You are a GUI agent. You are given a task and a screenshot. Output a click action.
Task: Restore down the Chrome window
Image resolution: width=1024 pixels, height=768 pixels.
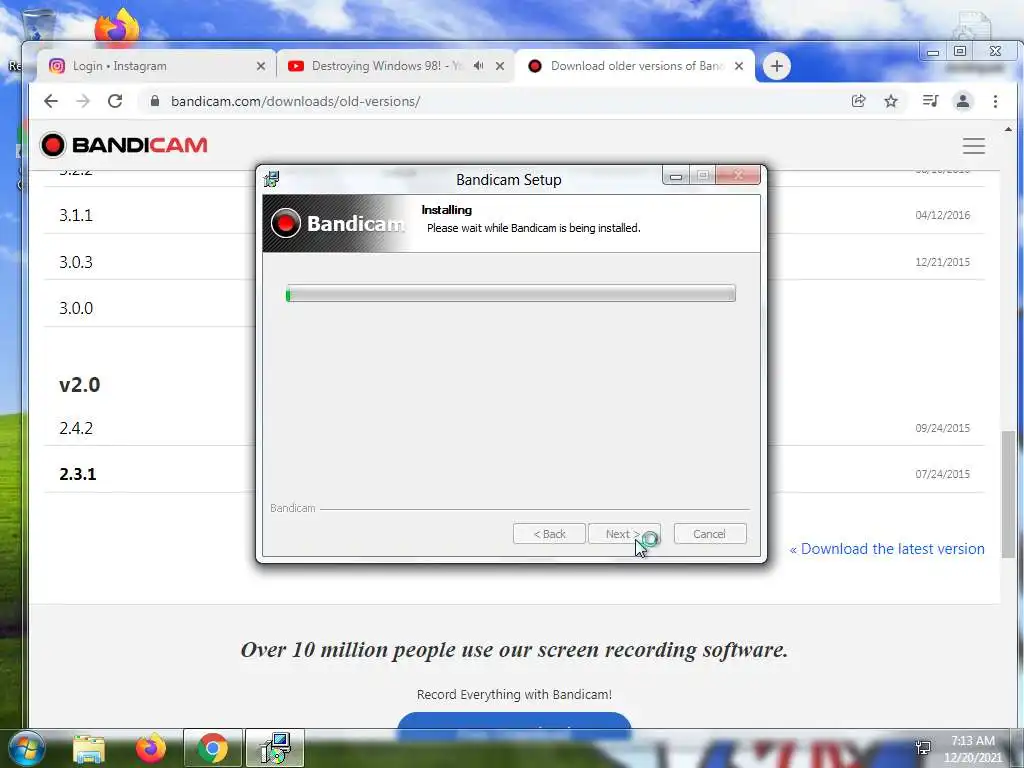tap(960, 51)
